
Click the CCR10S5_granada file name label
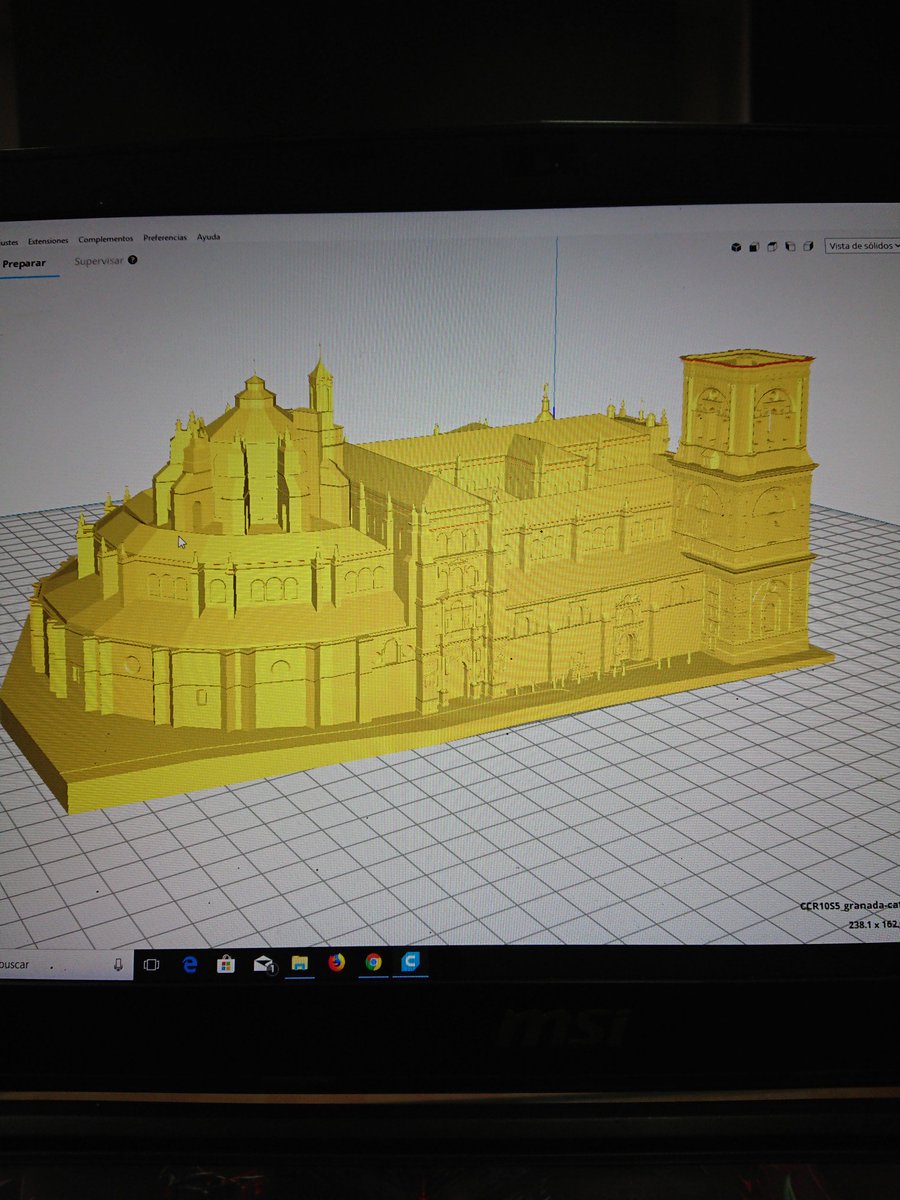pyautogui.click(x=849, y=906)
